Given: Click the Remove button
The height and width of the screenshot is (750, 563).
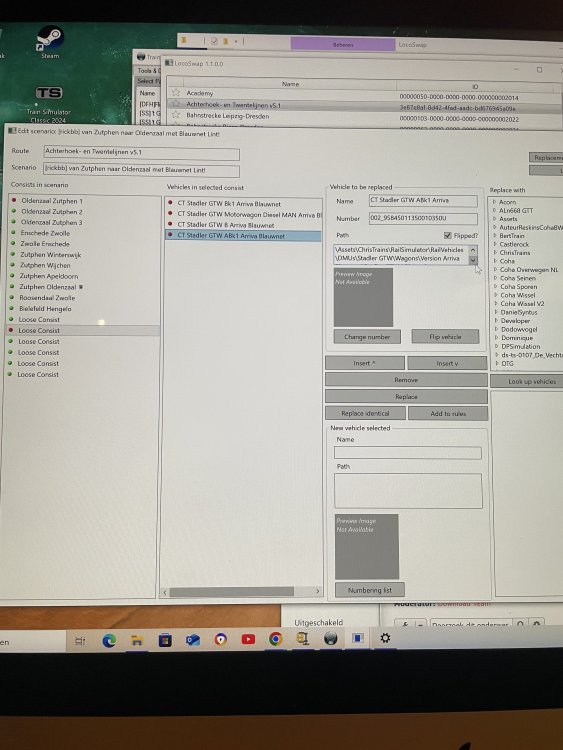Looking at the screenshot, I should [406, 380].
